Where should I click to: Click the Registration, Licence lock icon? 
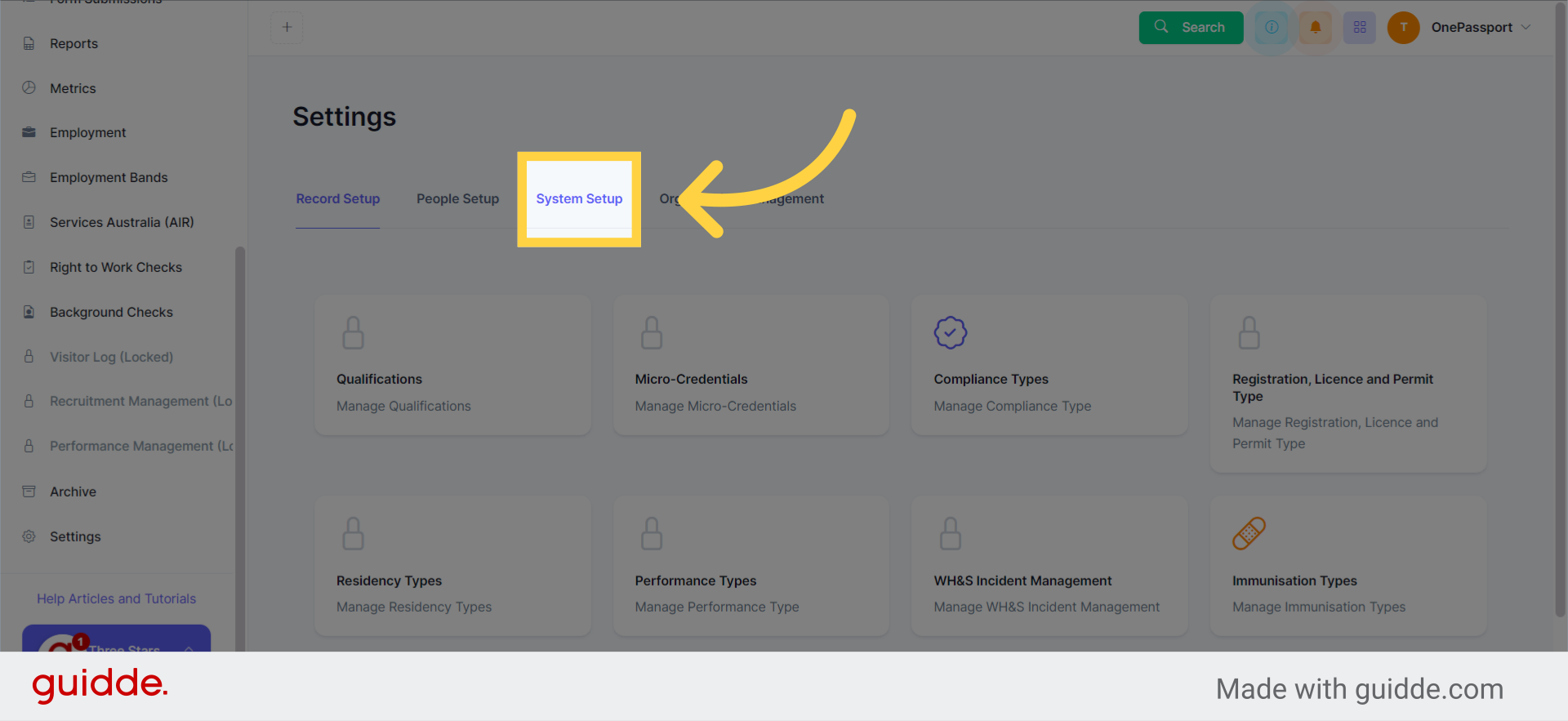pyautogui.click(x=1249, y=332)
